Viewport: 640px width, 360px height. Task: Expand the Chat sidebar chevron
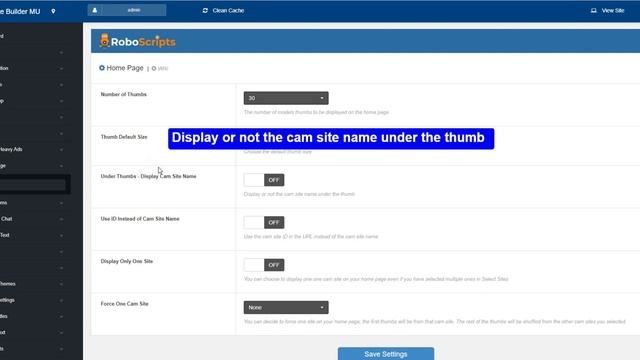[x=61, y=219]
